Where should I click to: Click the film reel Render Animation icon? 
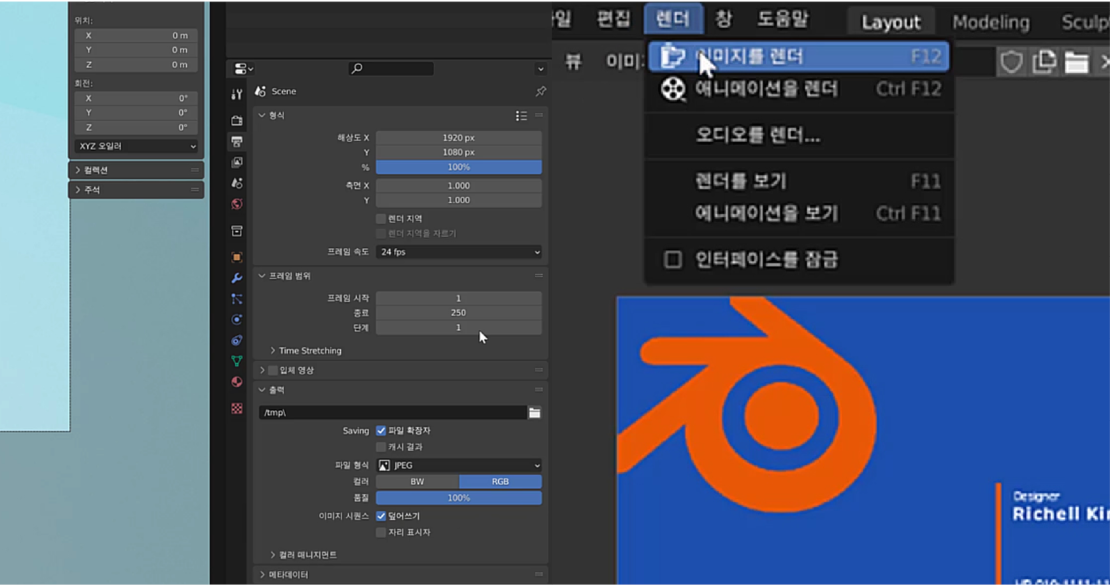point(673,89)
